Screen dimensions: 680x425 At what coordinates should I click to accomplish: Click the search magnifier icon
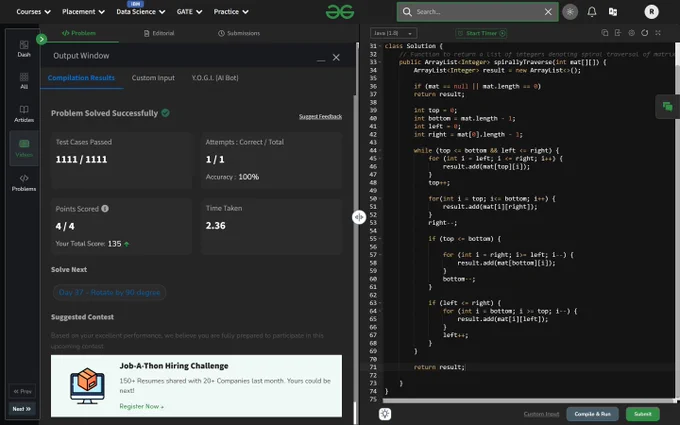coord(407,12)
